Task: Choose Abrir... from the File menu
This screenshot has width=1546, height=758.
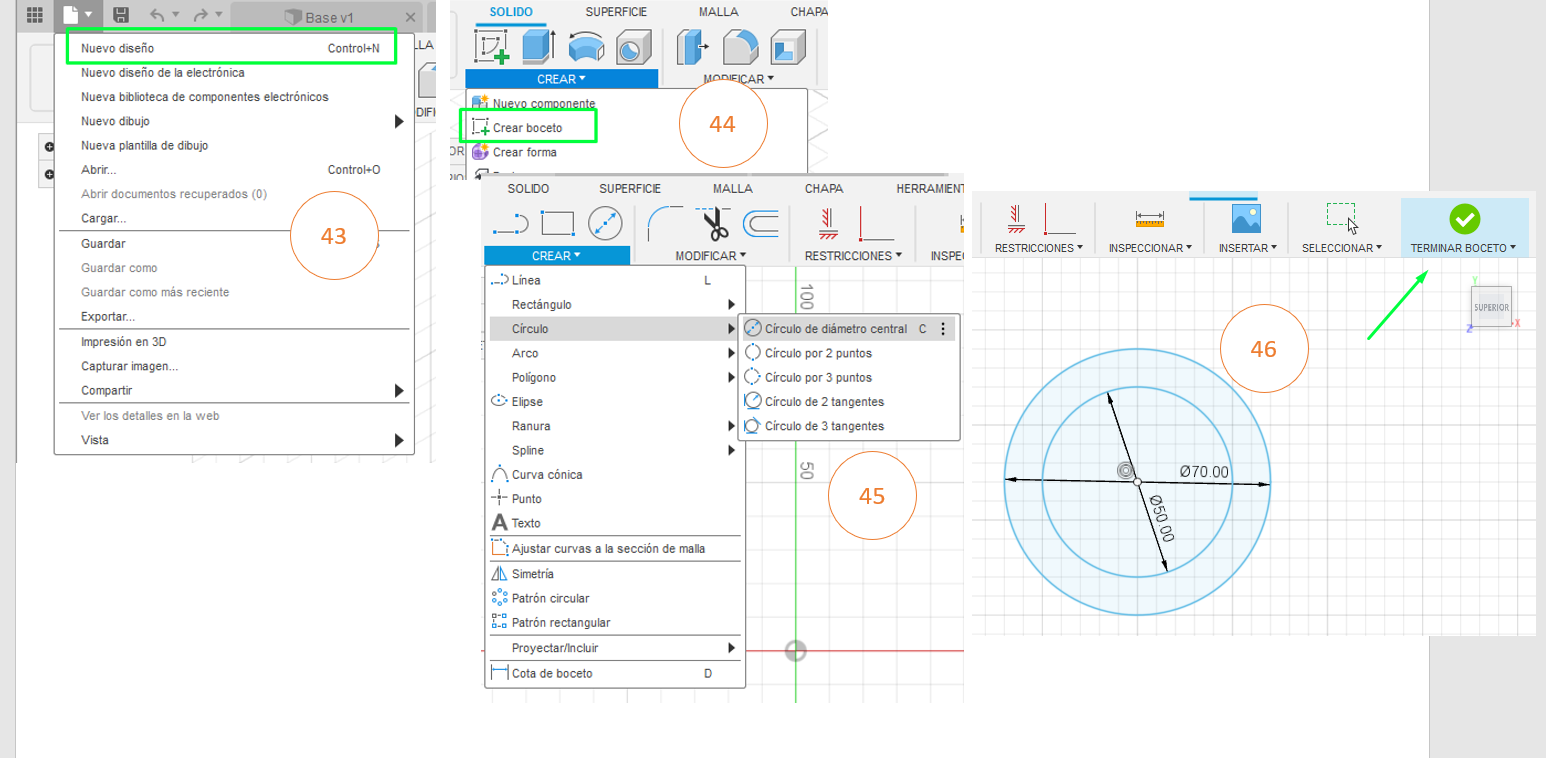Action: [98, 170]
